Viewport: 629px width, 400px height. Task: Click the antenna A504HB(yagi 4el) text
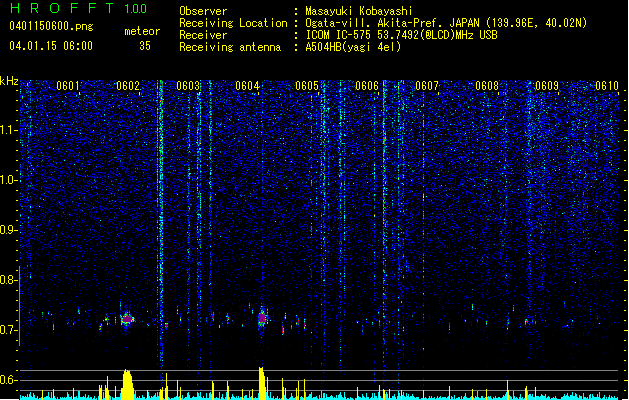click(353, 47)
